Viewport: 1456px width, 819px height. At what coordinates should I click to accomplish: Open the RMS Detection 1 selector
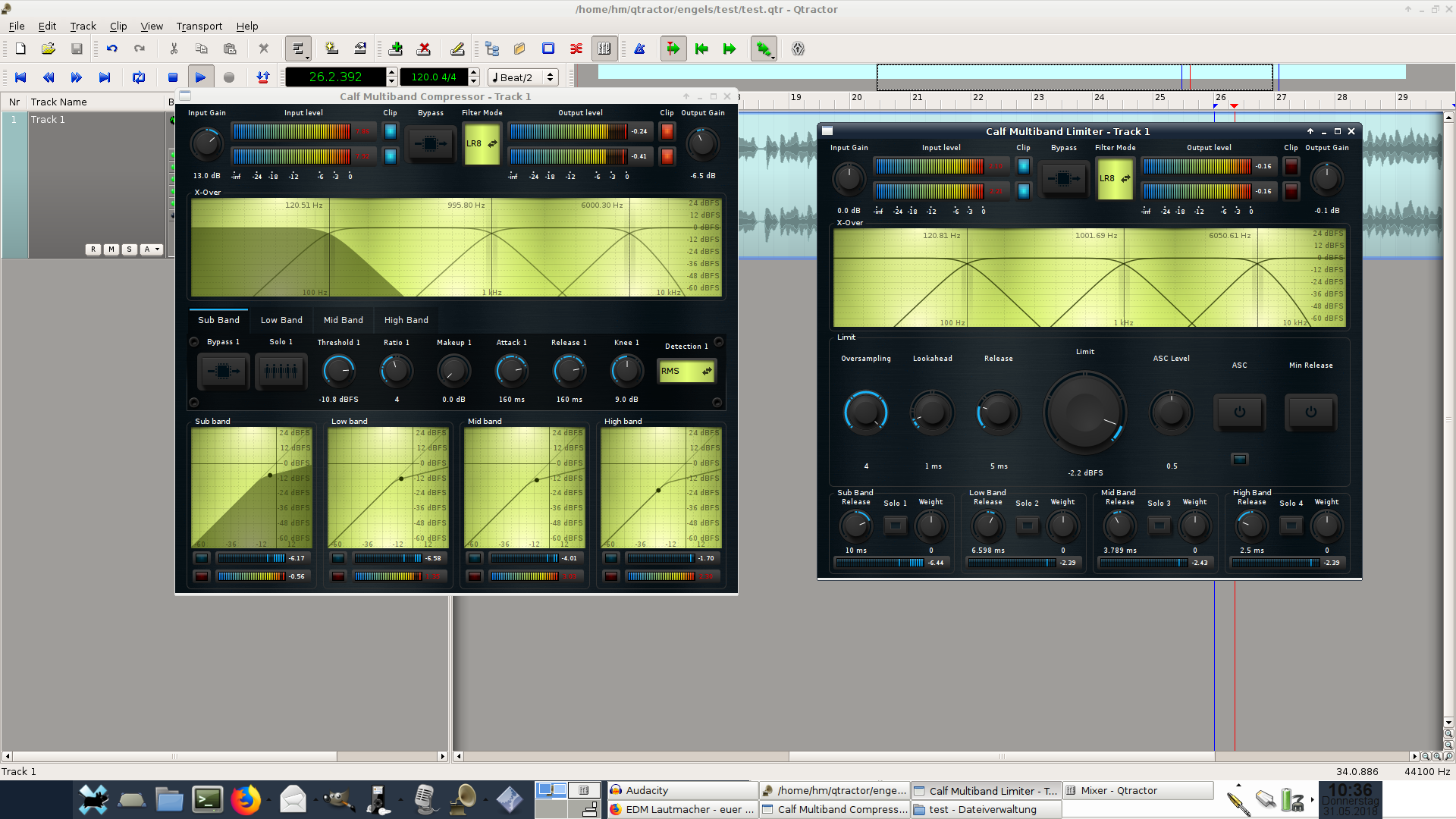686,372
